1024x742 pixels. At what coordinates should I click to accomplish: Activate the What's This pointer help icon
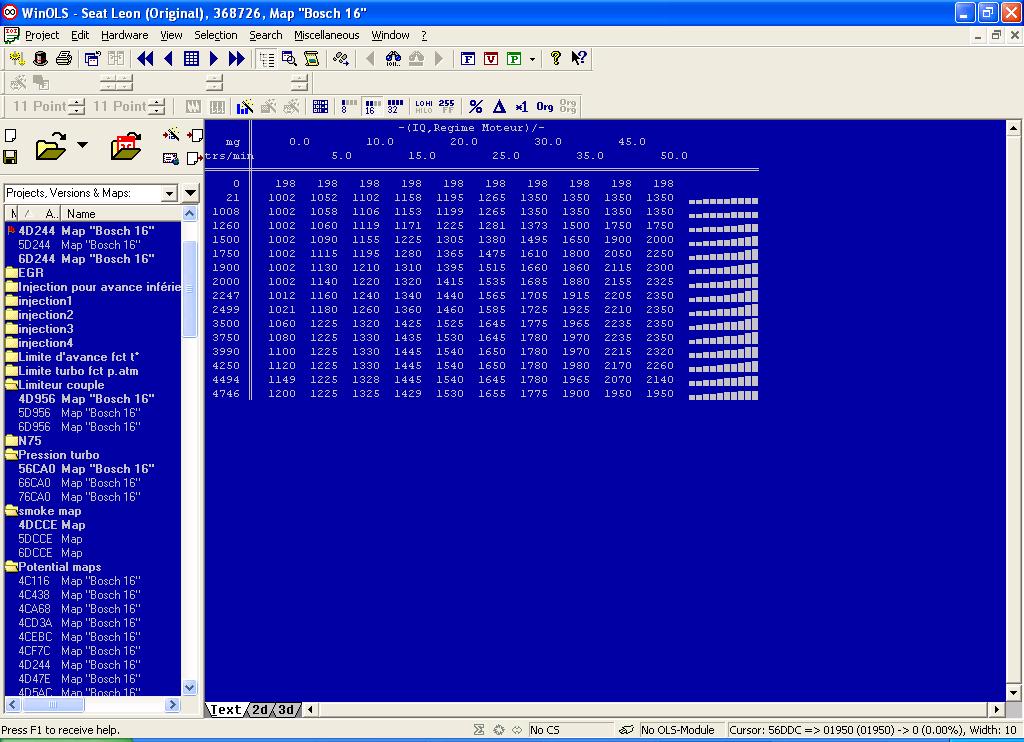pos(579,59)
